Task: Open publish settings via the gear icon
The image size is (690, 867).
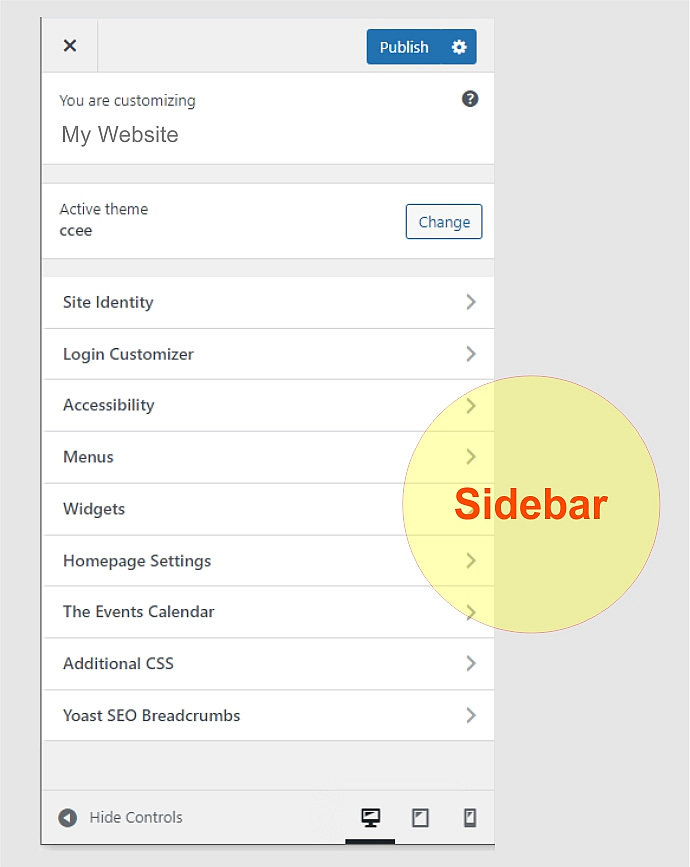Action: point(459,46)
